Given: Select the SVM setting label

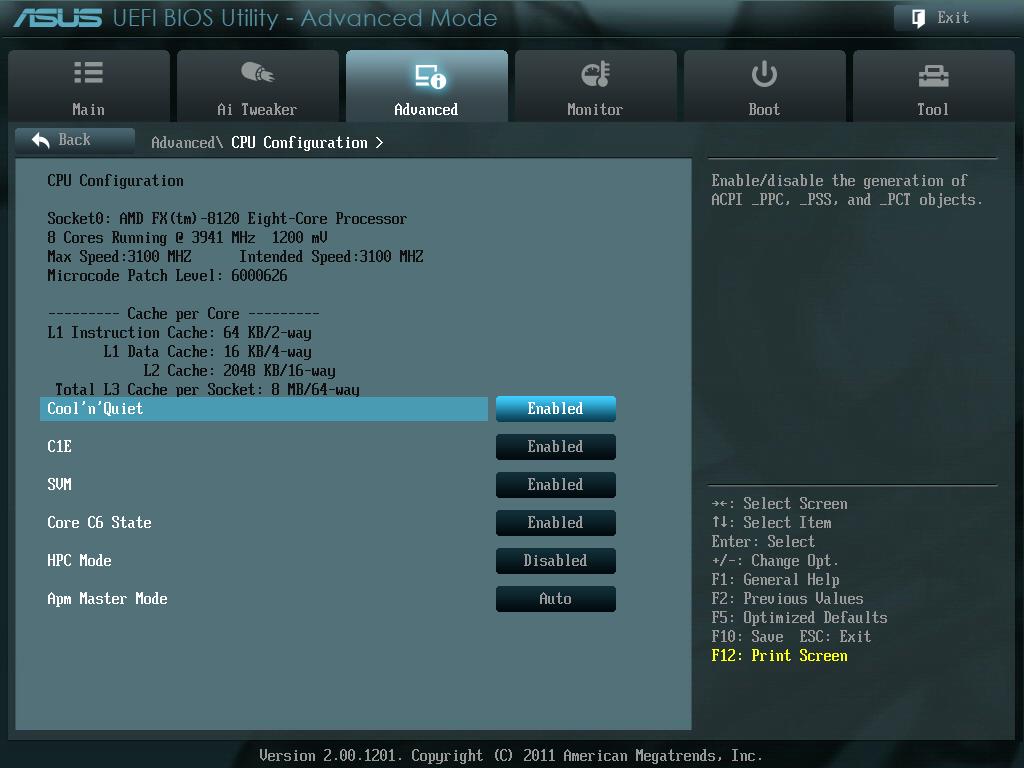Looking at the screenshot, I should click(x=59, y=485).
